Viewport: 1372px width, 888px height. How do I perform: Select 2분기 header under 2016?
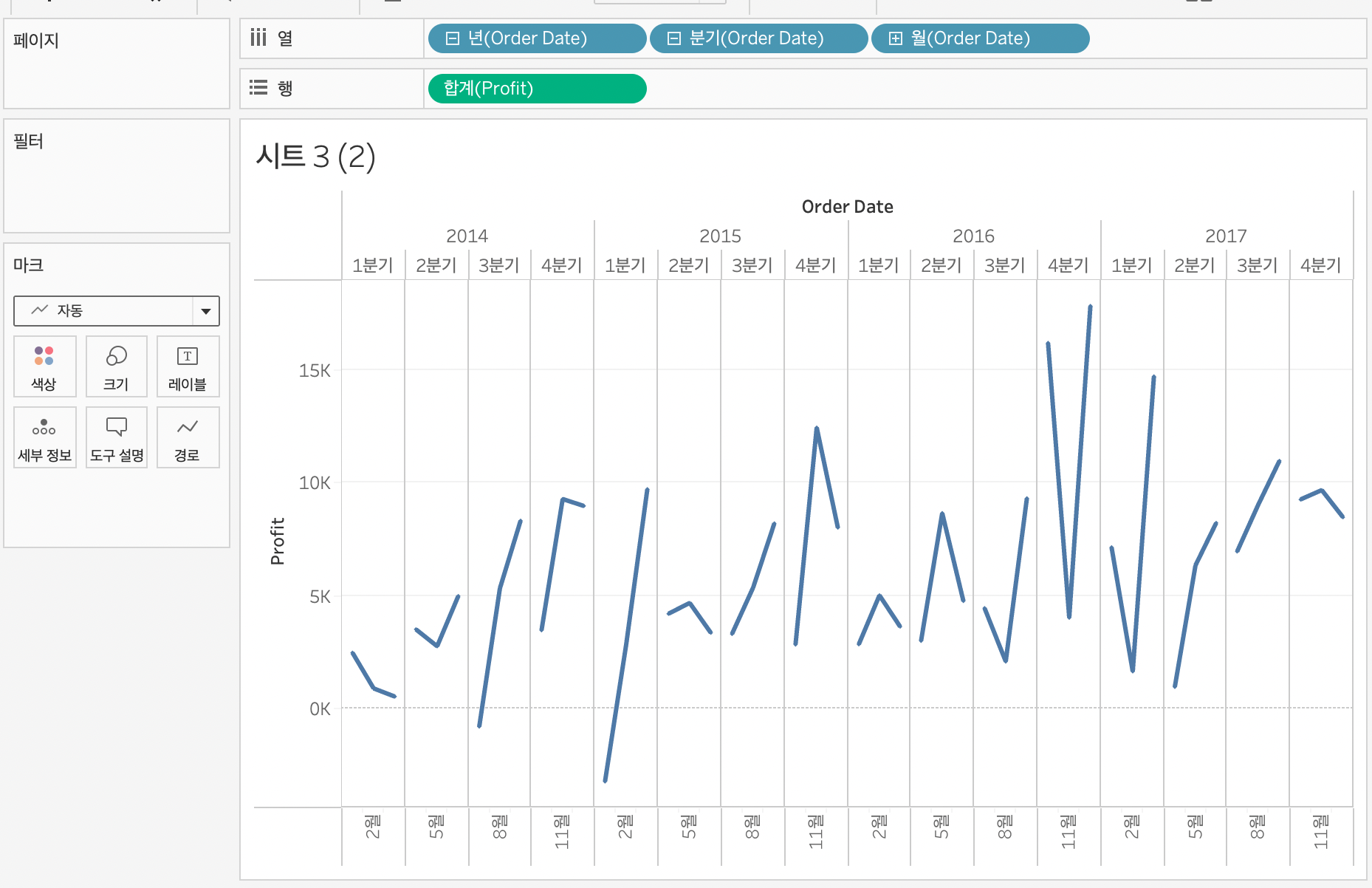[941, 265]
